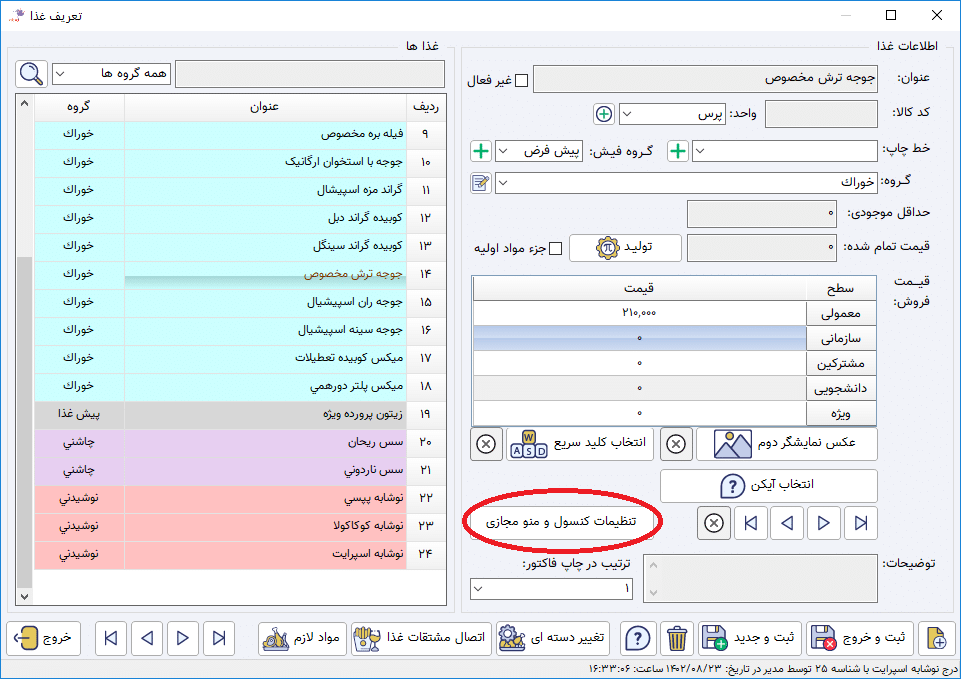The image size is (961, 679).
Task: Jump to first record in bottom navigator
Action: pos(111,639)
